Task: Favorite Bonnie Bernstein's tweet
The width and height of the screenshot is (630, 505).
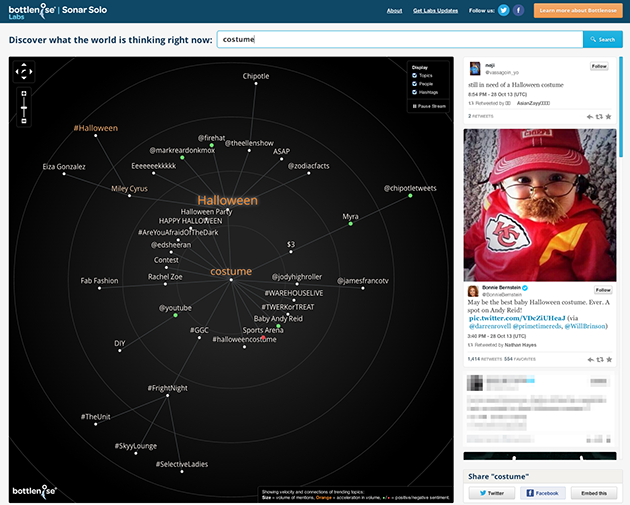Action: tap(609, 360)
